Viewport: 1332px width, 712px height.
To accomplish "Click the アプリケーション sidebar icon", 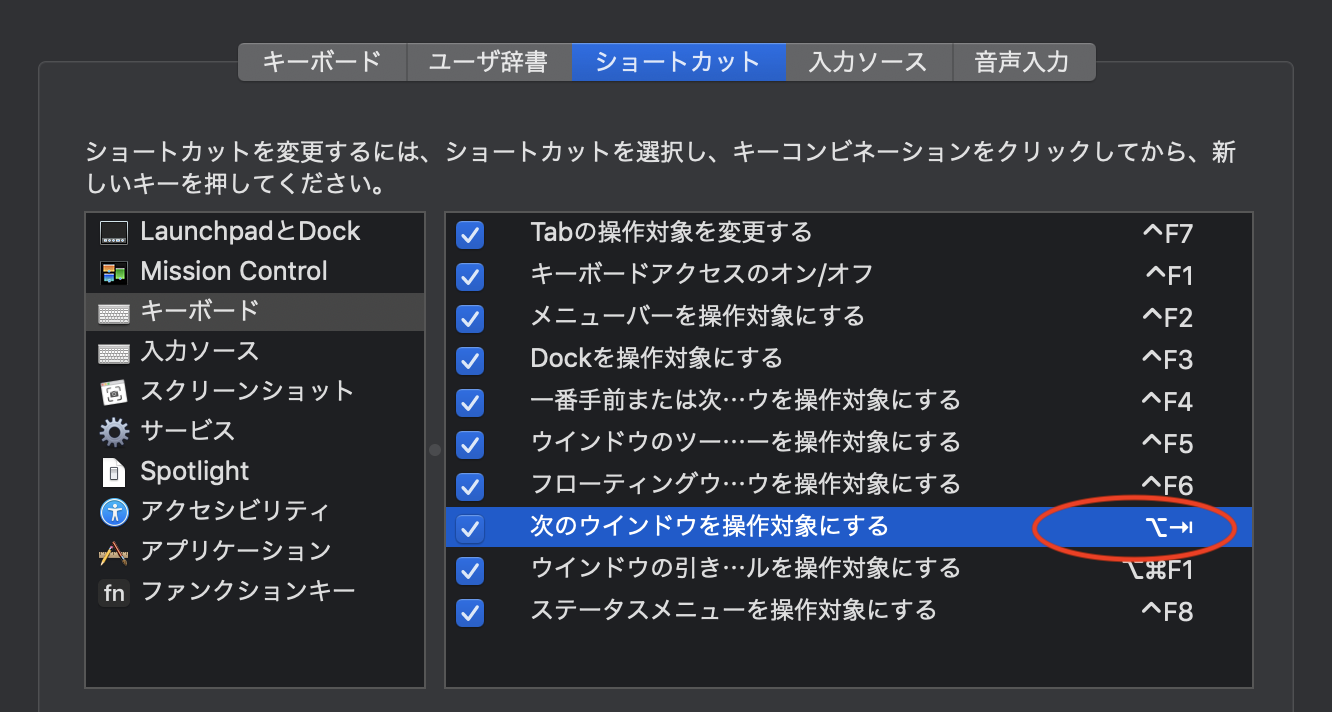I will pyautogui.click(x=113, y=551).
